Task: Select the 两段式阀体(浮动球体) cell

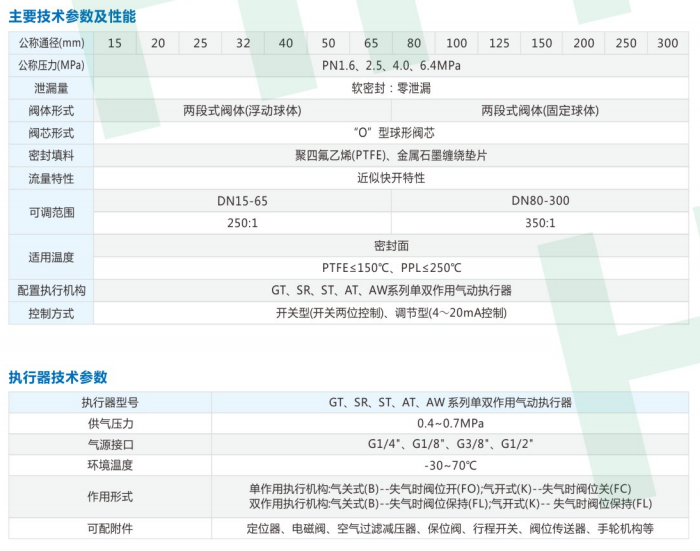Action: coord(242,110)
